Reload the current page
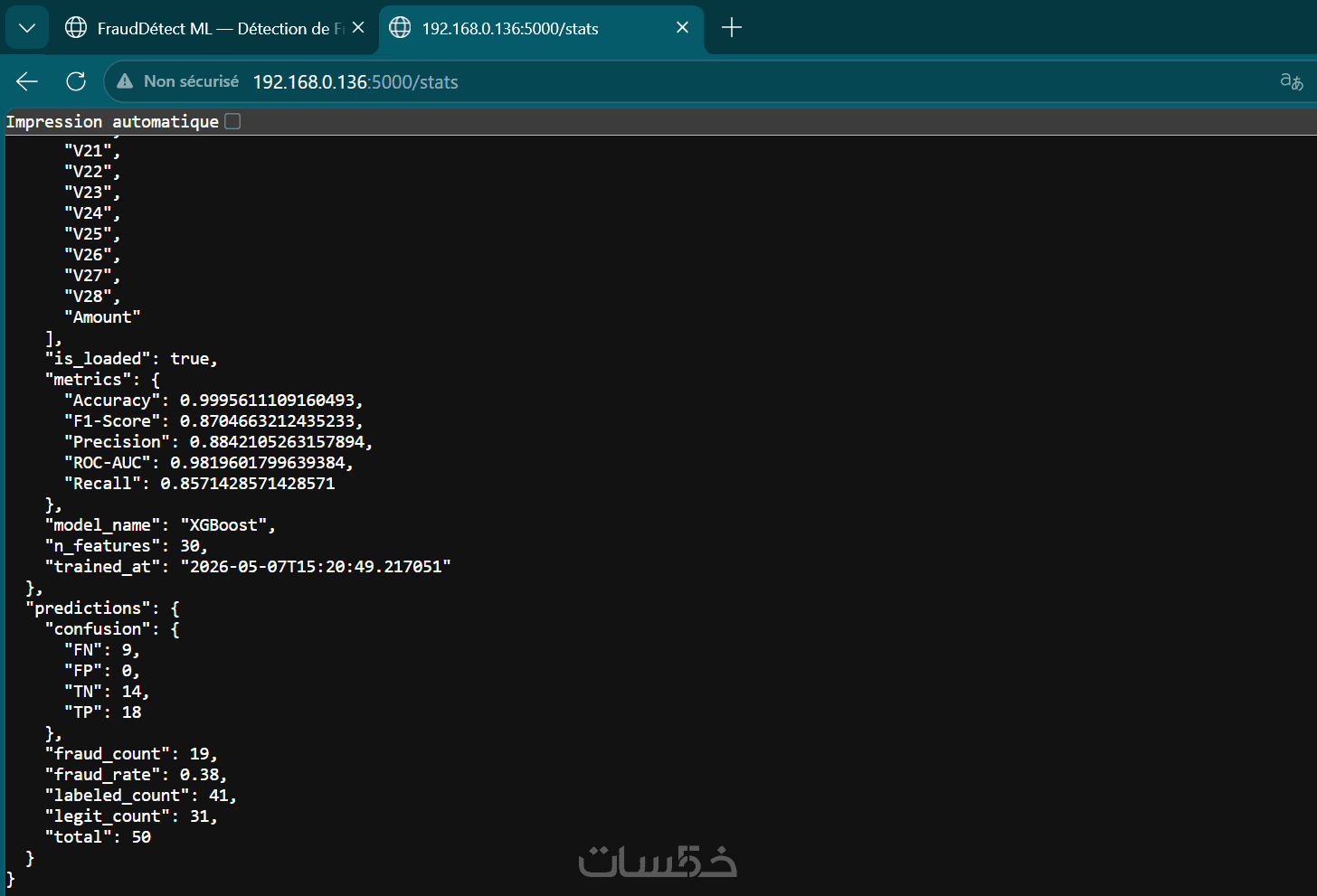Image resolution: width=1317 pixels, height=896 pixels. [x=76, y=81]
